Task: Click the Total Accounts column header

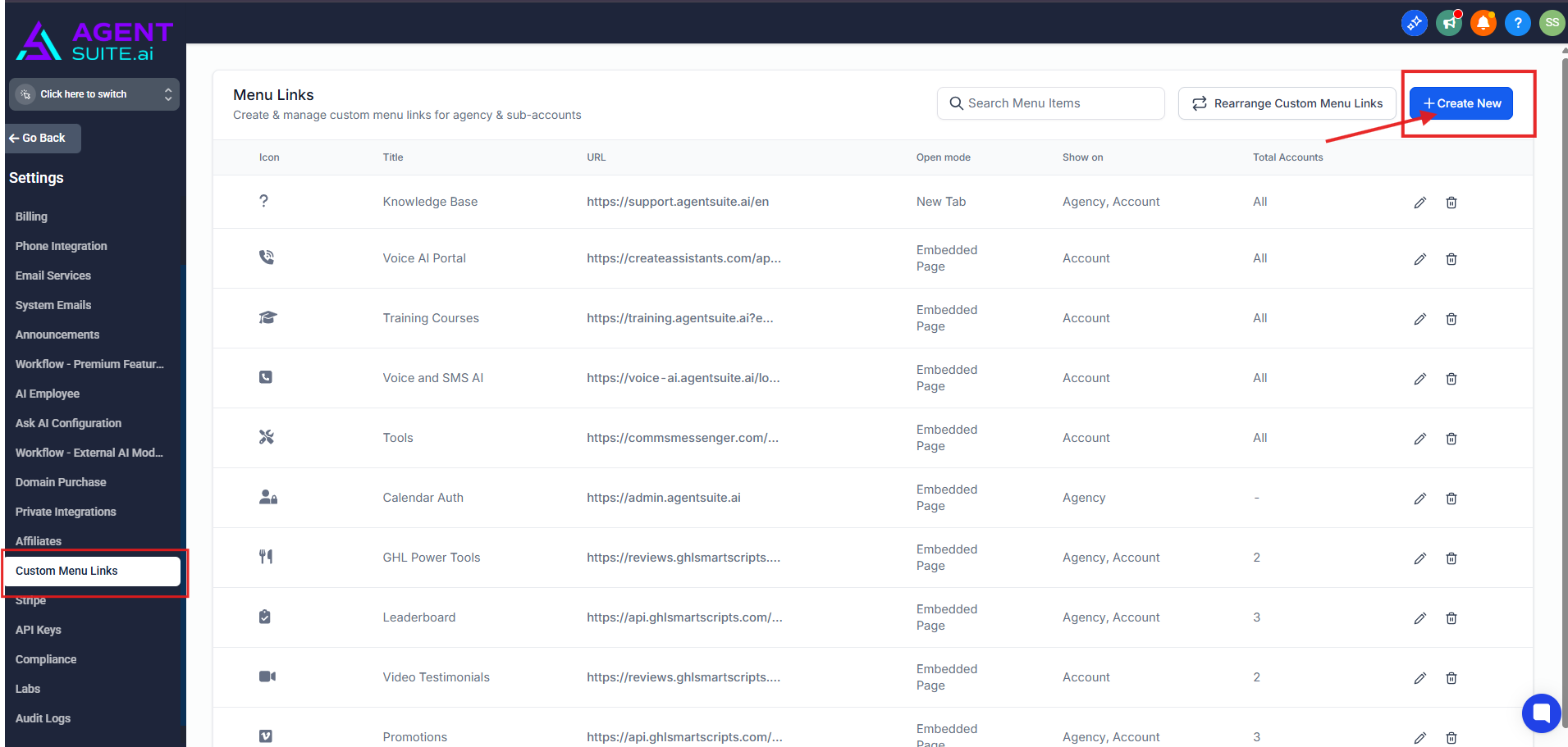Action: (x=1288, y=157)
